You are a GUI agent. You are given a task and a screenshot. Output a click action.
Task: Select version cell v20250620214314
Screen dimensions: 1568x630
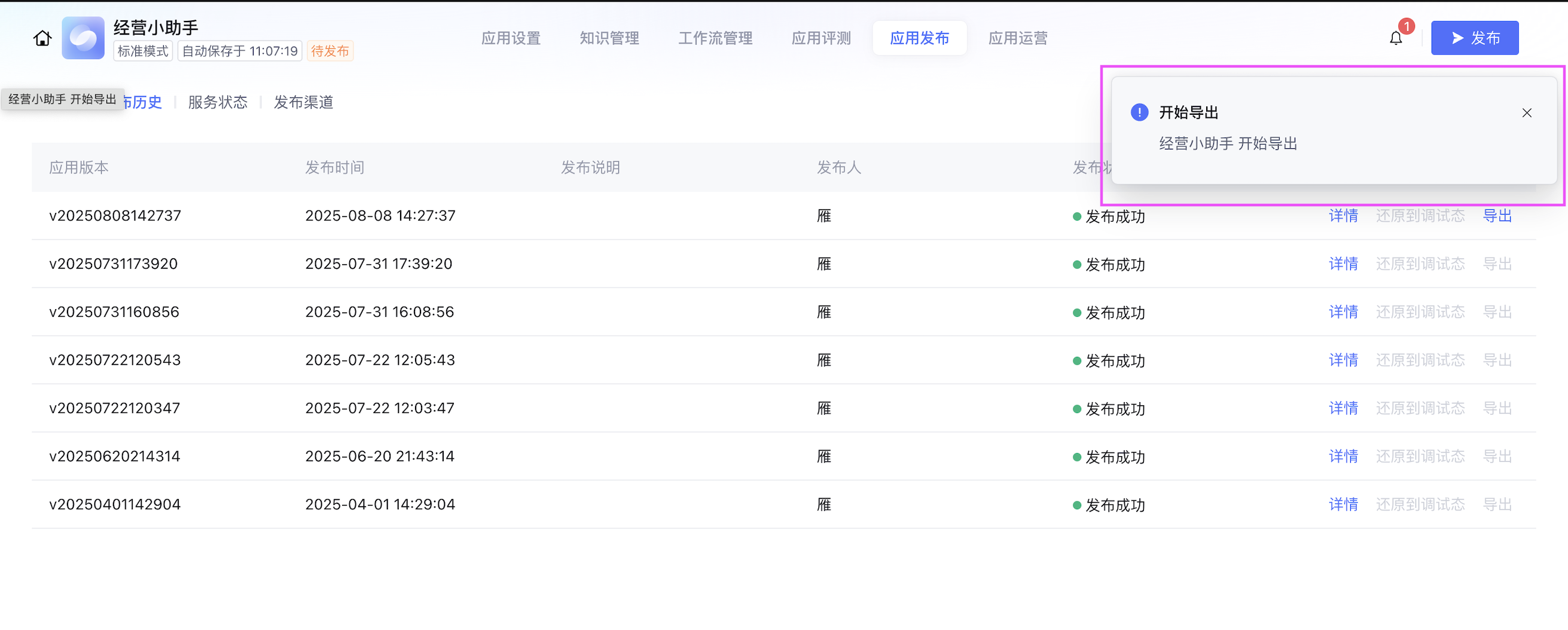coord(114,456)
